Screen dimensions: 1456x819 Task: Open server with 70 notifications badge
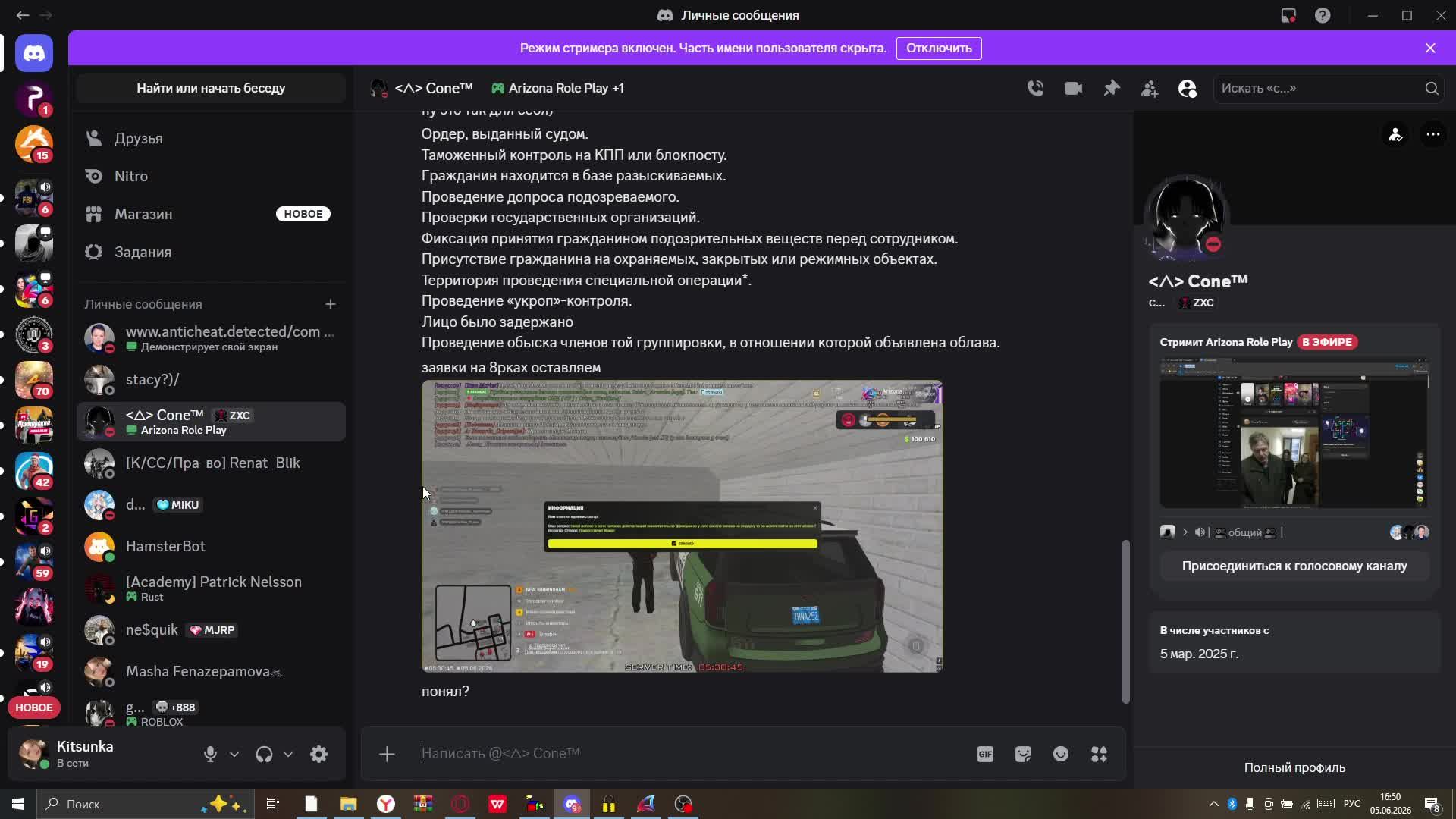click(x=34, y=380)
